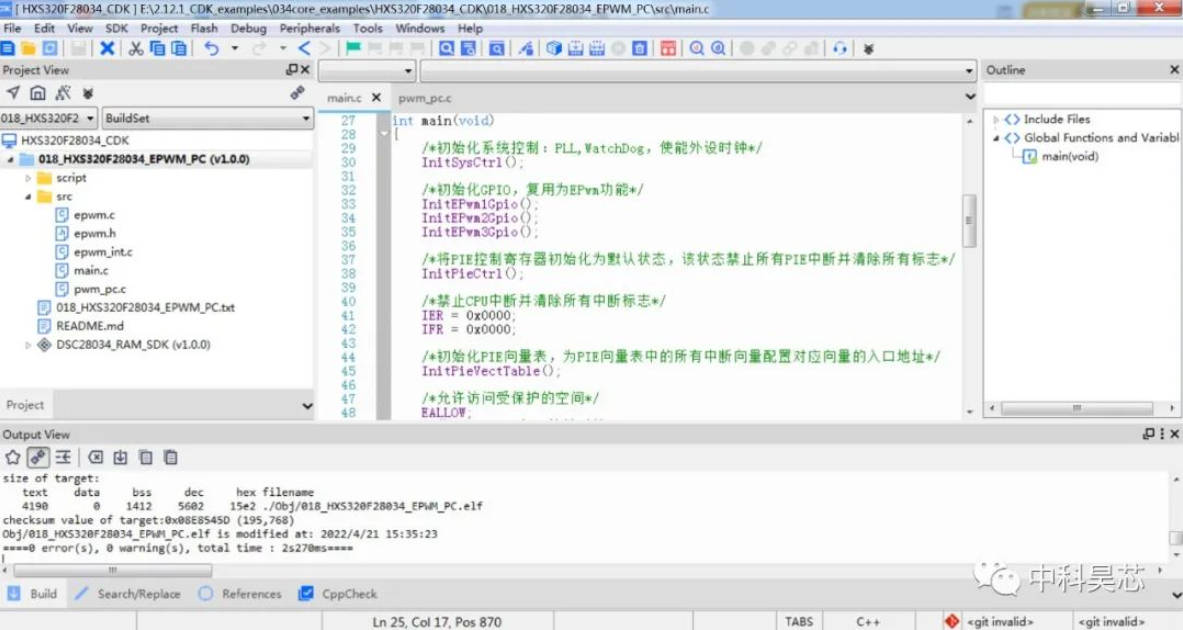Click the red flash download icon

point(668,48)
